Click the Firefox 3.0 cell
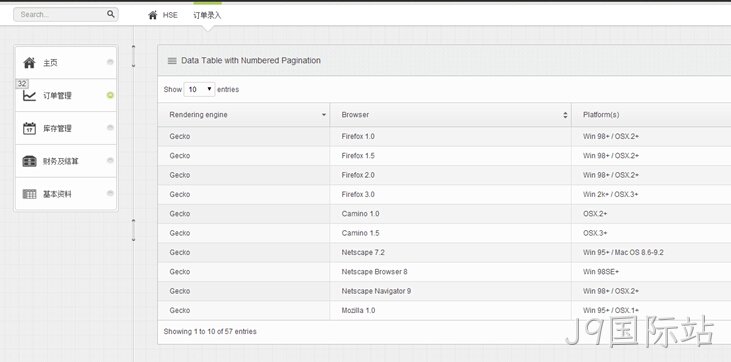 tap(450, 195)
